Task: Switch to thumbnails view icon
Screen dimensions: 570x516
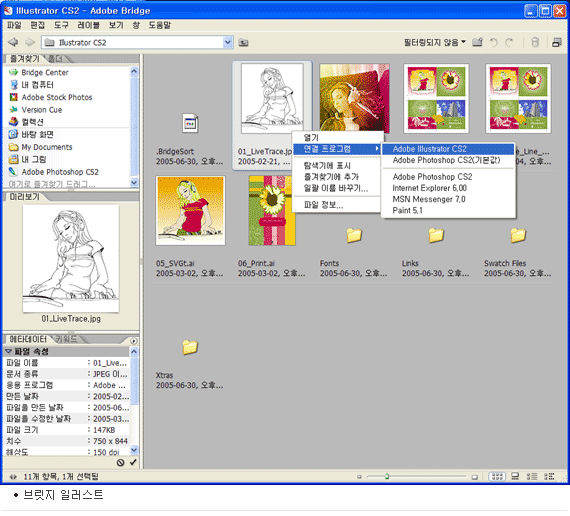Action: (x=497, y=476)
